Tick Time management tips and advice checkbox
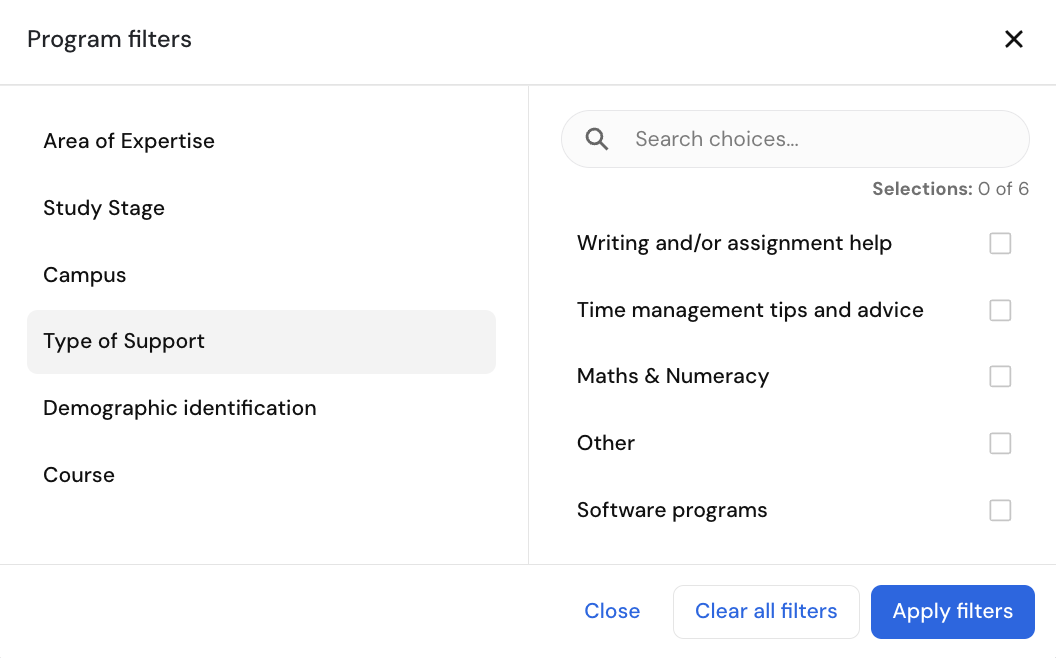This screenshot has width=1056, height=658. coord(1000,310)
